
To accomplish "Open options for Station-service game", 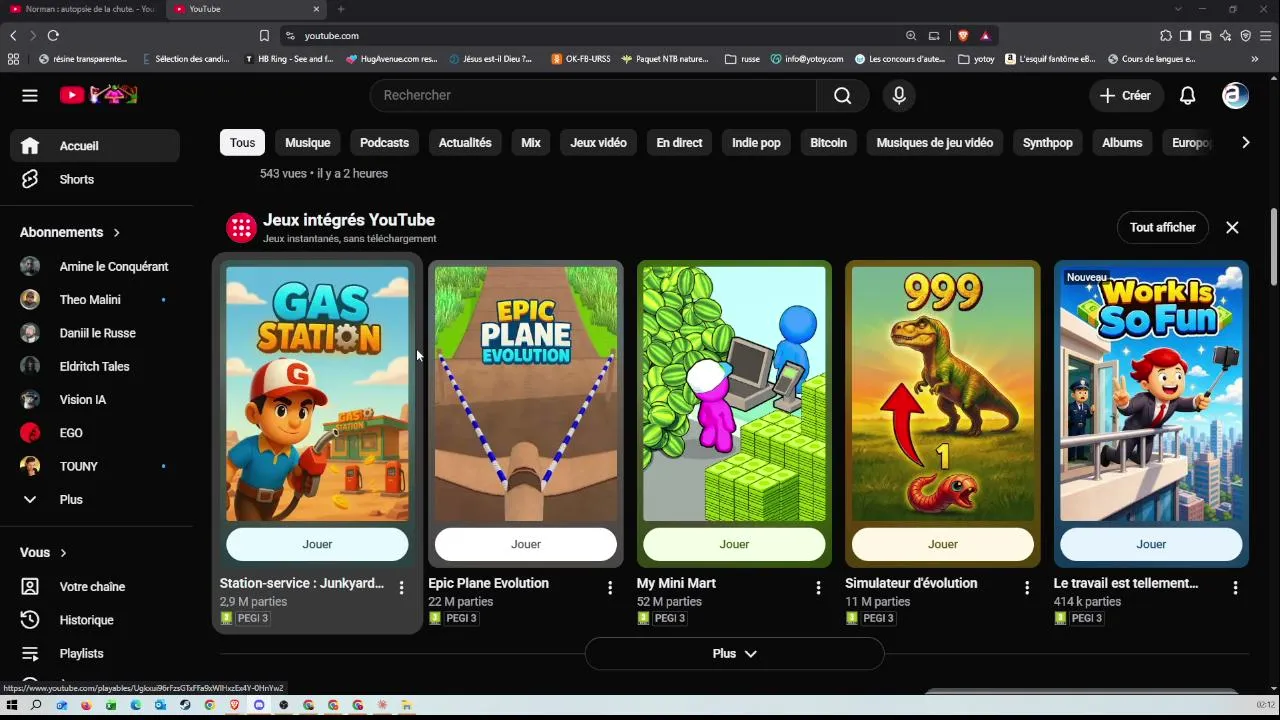I will click(401, 588).
